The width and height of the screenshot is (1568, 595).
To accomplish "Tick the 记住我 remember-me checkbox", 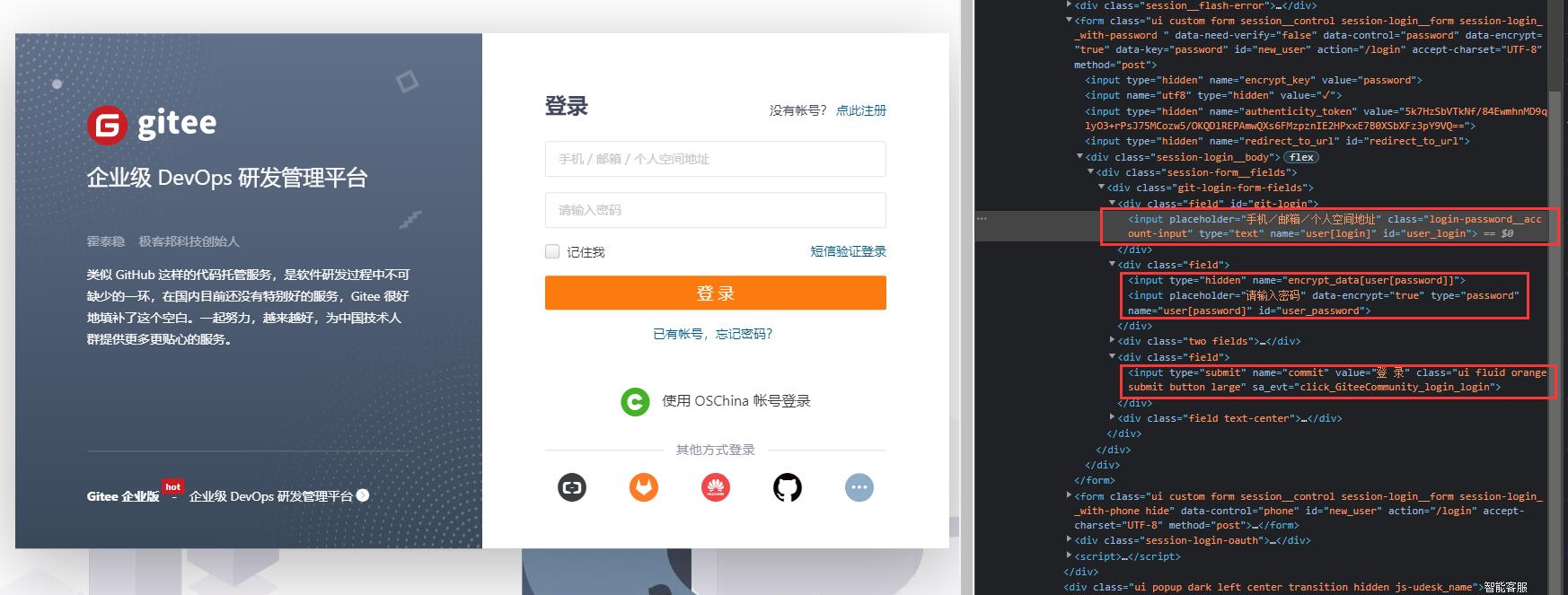I will point(552,252).
